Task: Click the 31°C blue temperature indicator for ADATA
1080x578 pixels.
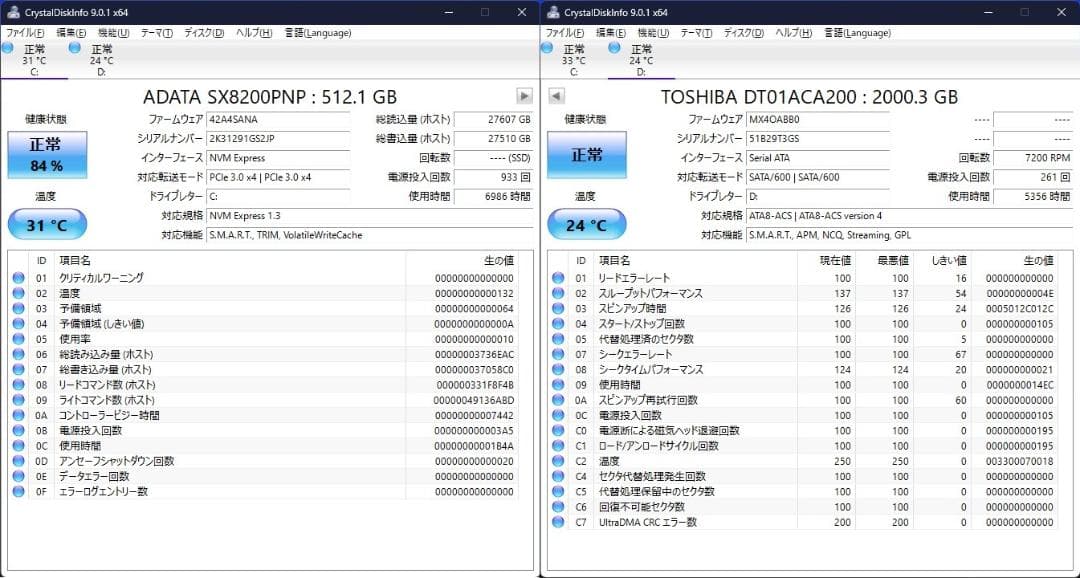Action: (47, 224)
